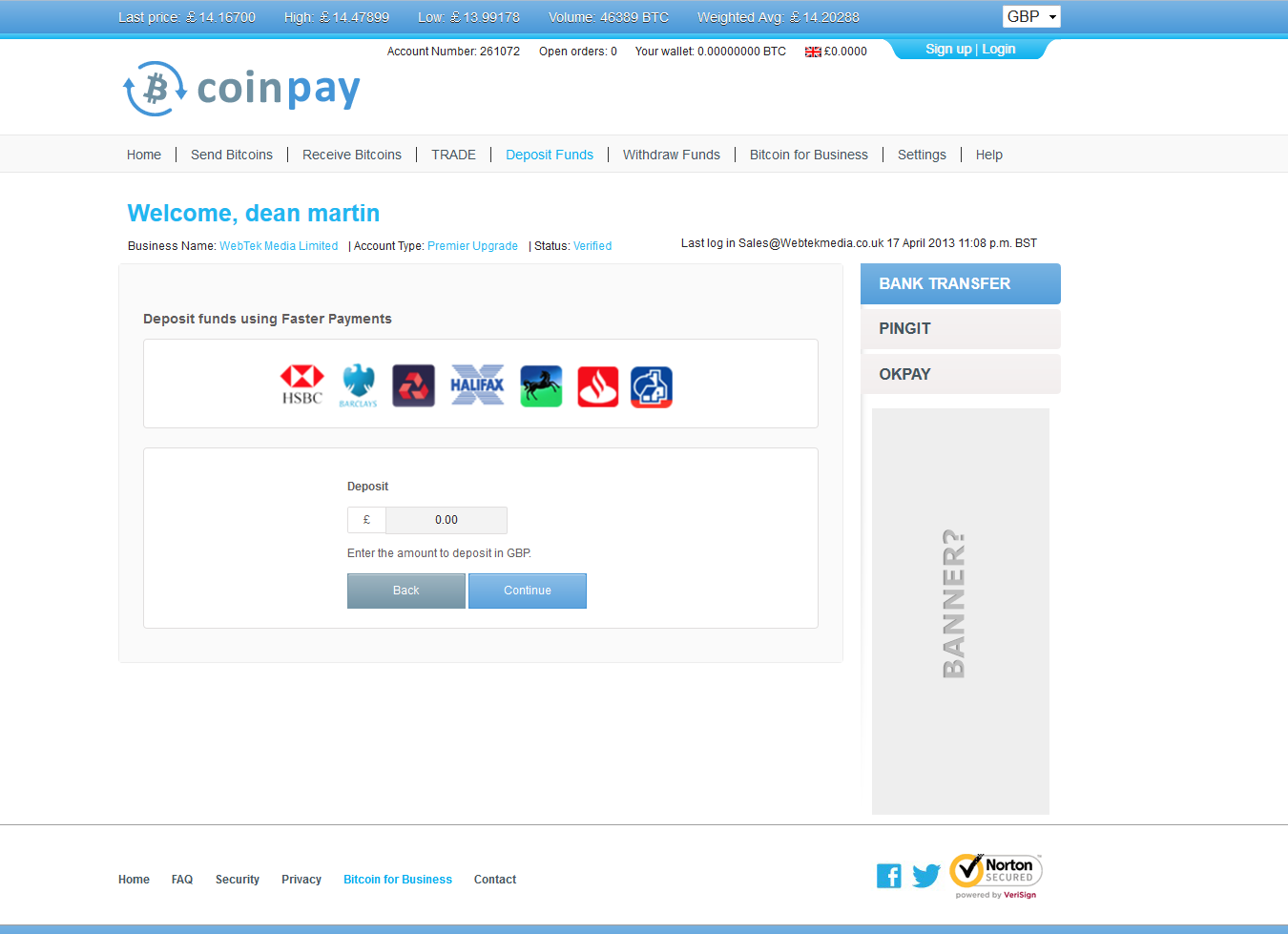Click the HSBC bank logo
Screen dimensions: 1288x934
(x=301, y=385)
